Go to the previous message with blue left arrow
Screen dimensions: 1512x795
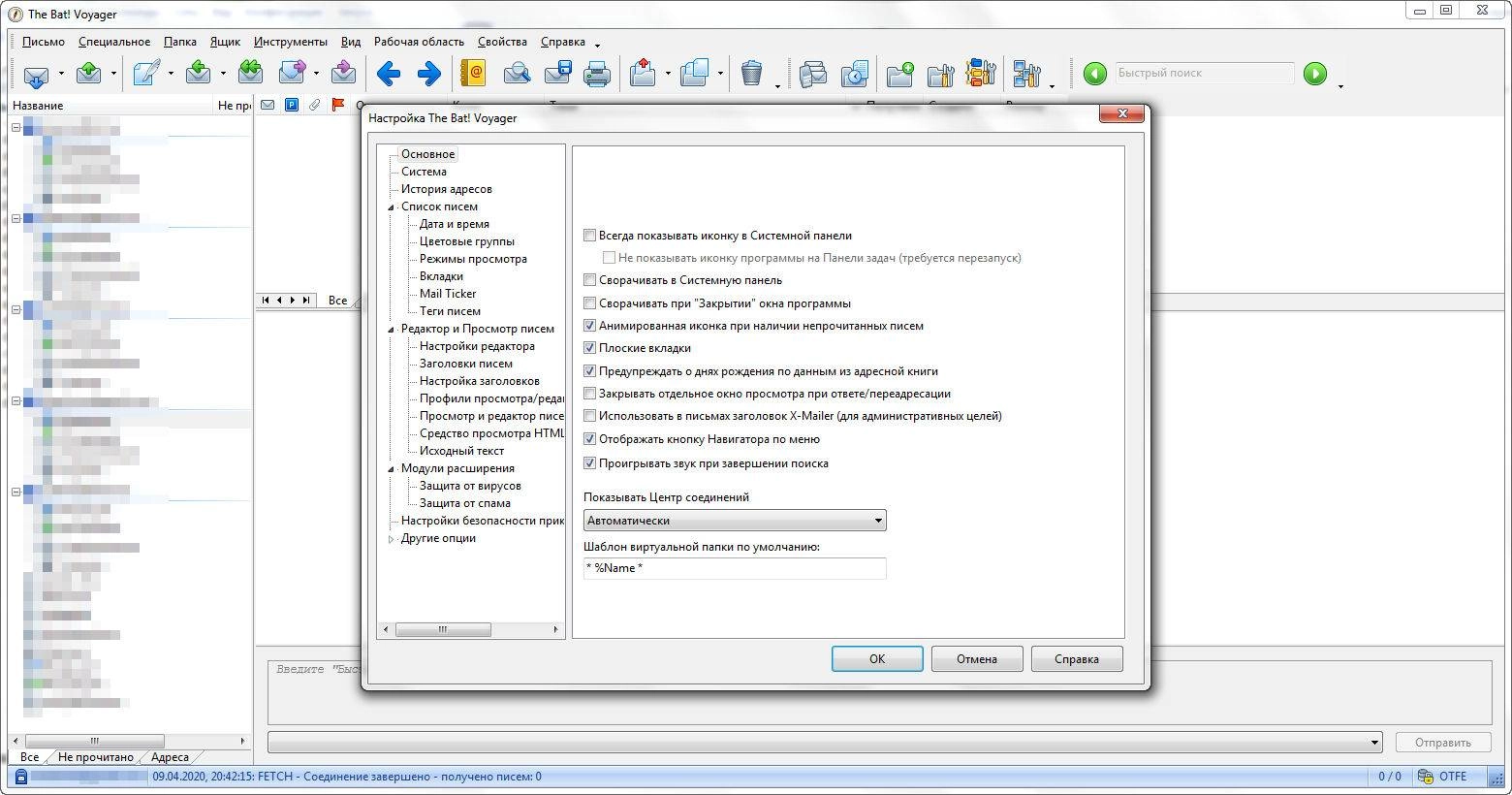(389, 74)
